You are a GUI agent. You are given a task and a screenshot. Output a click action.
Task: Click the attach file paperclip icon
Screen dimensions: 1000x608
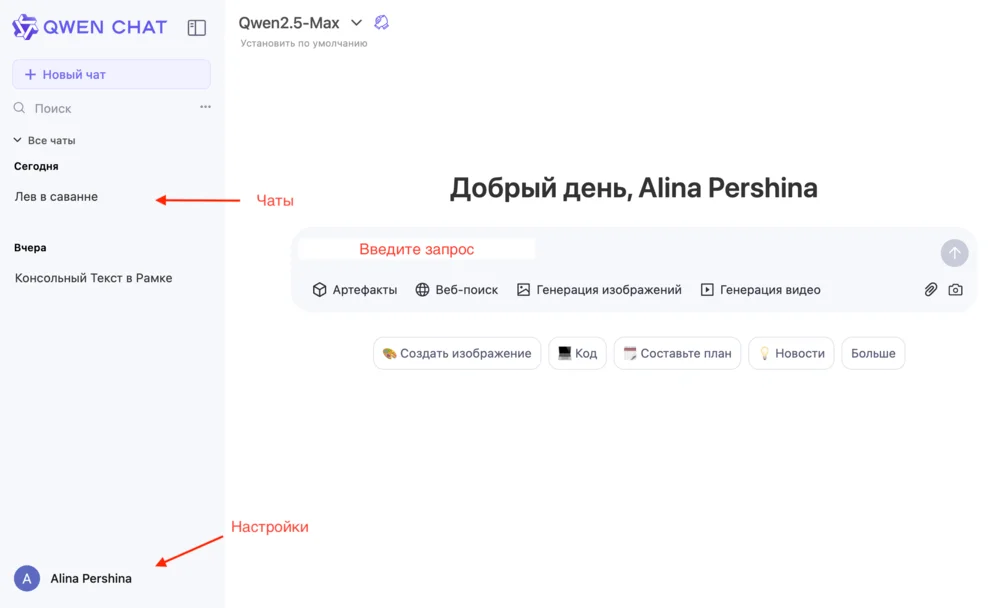(x=930, y=290)
